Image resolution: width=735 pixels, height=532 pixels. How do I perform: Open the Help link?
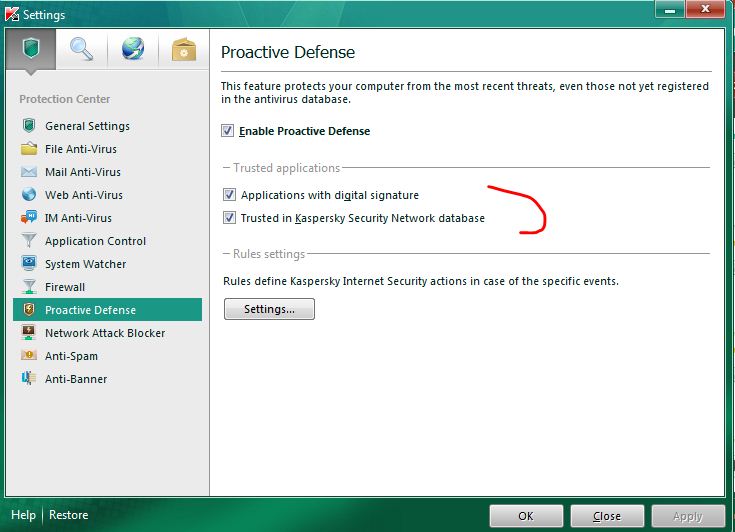[x=23, y=515]
